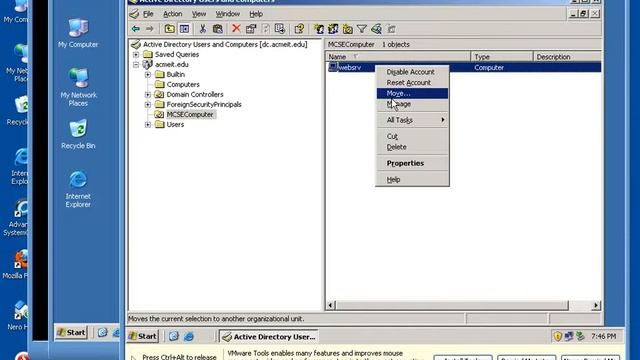This screenshot has height=360, width=640.
Task: Open the Action menu
Action: tap(173, 14)
